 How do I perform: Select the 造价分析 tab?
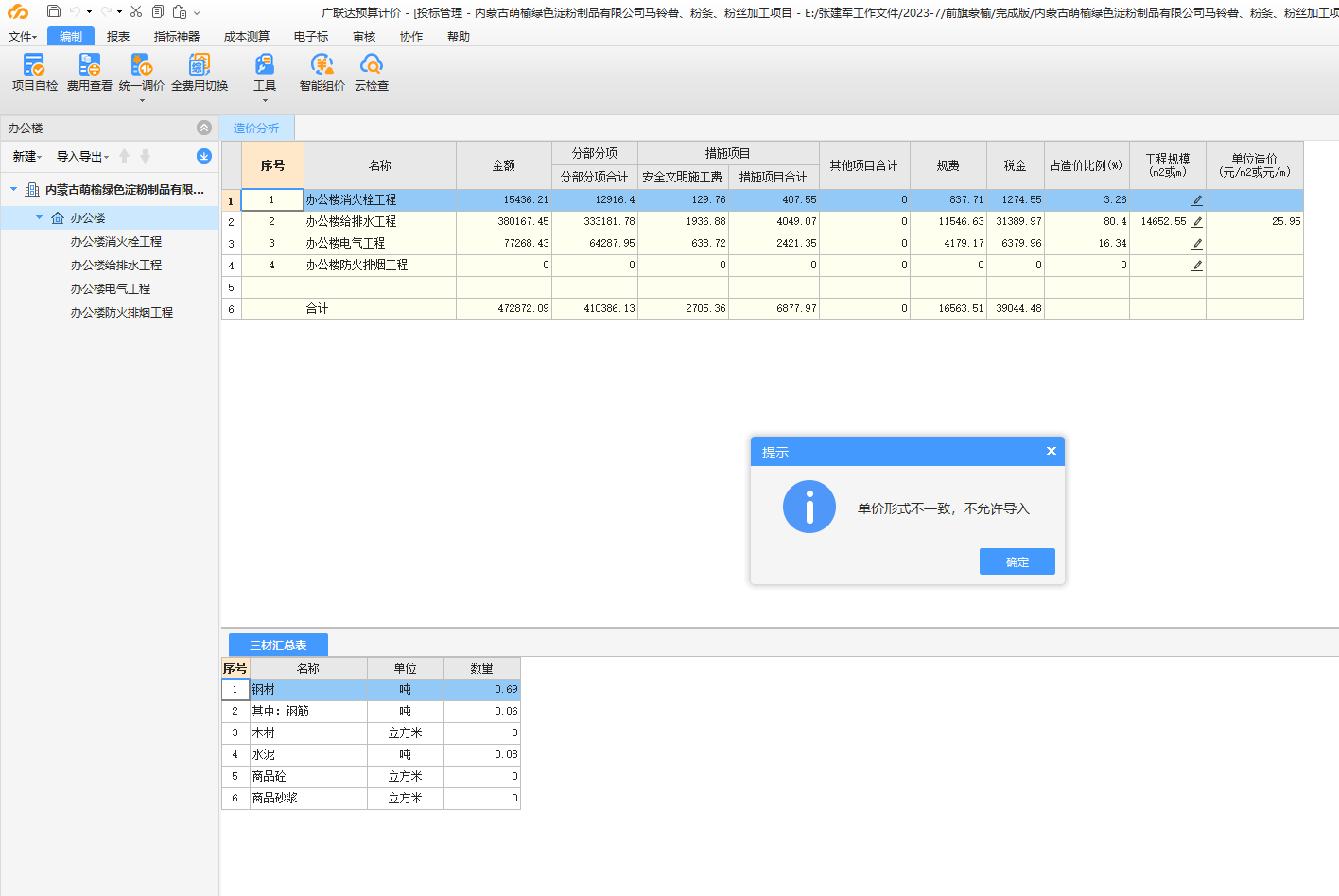(x=256, y=128)
